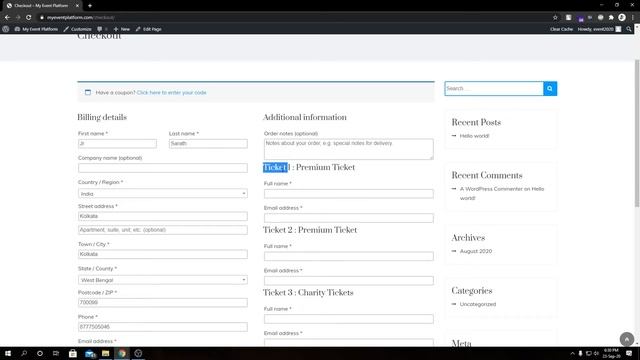Open Customize in the admin bar

coord(78,29)
